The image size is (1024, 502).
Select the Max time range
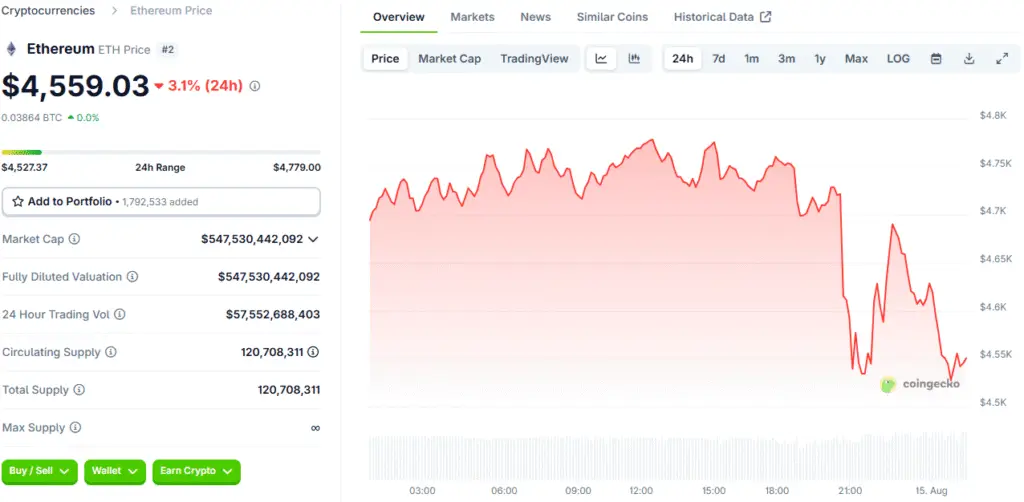[x=856, y=59]
